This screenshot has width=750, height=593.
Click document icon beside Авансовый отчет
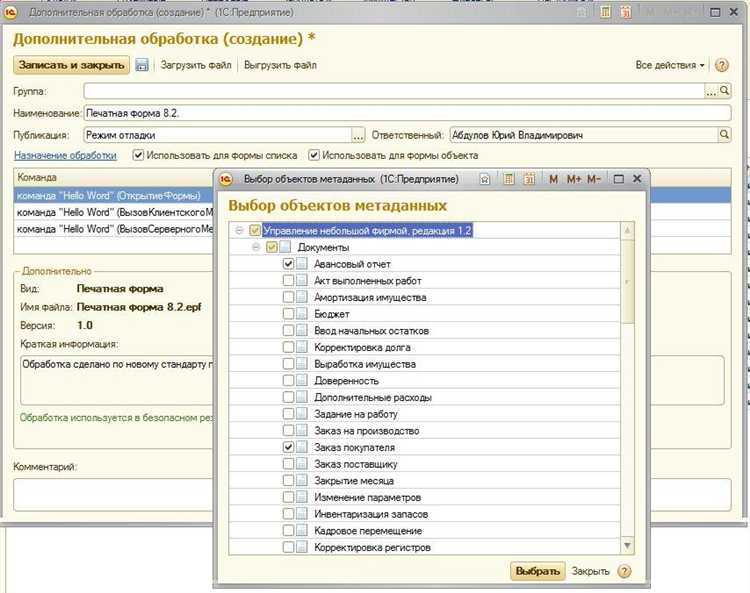302,264
